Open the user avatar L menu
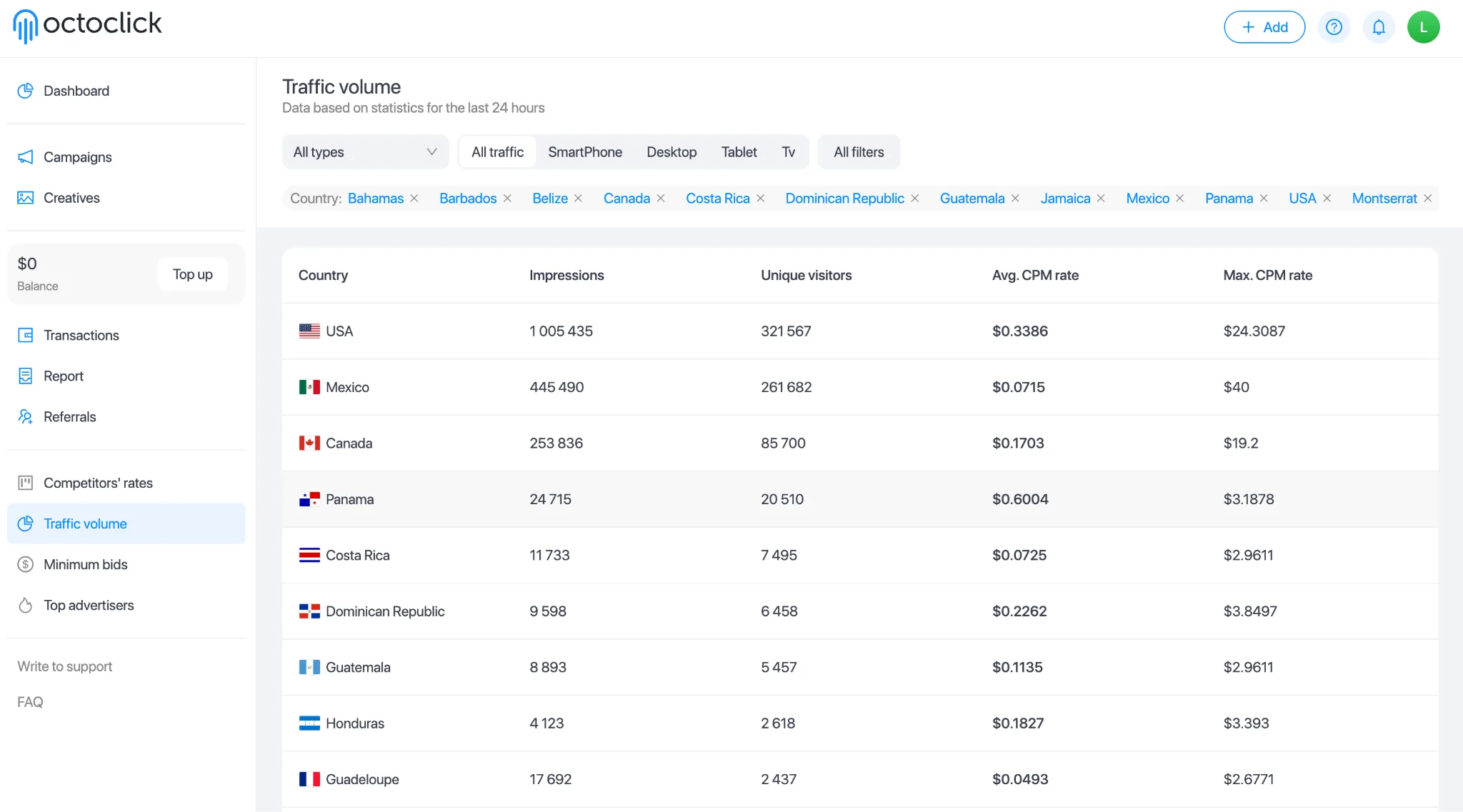The height and width of the screenshot is (812, 1463). (1423, 27)
